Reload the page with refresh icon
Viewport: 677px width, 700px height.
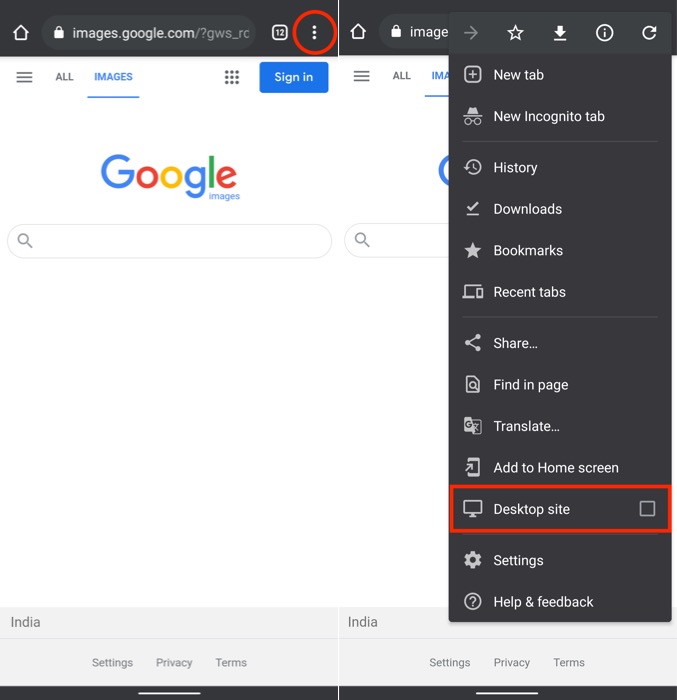tap(649, 33)
